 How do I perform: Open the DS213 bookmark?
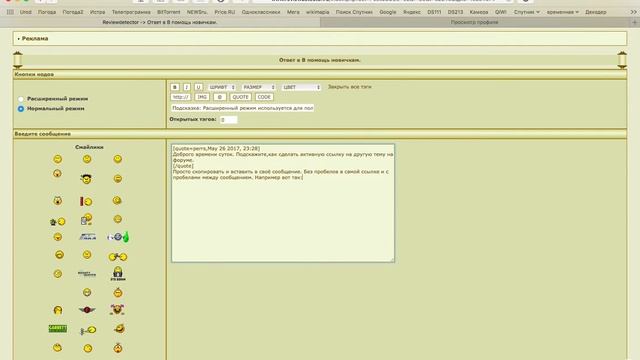pos(455,12)
